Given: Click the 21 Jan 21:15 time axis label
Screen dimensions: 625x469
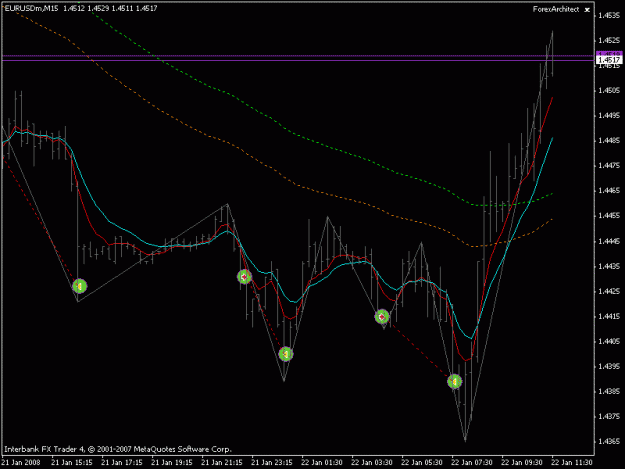Looking at the screenshot, I should (222, 463).
